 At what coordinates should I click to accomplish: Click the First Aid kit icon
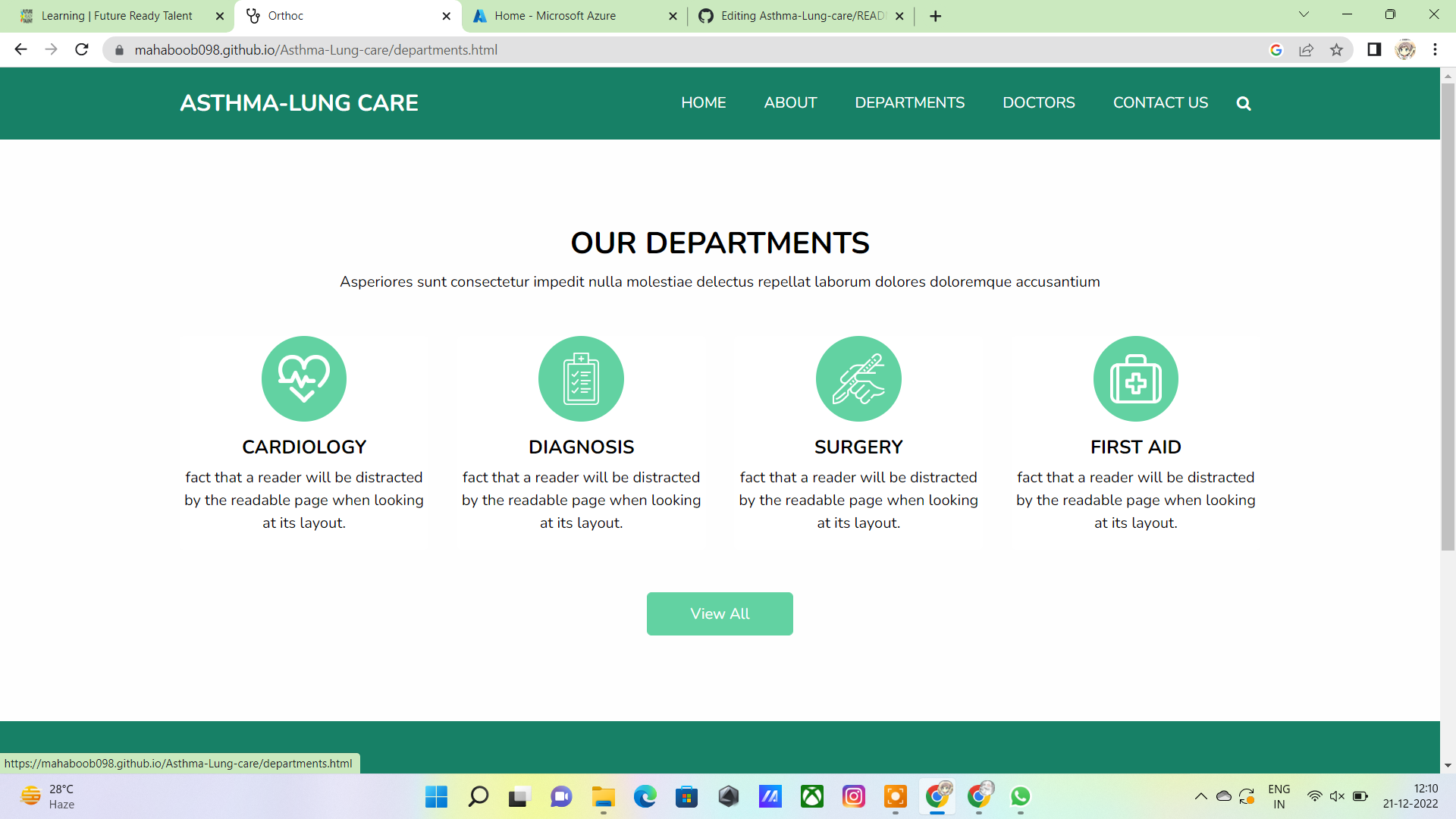[1134, 378]
